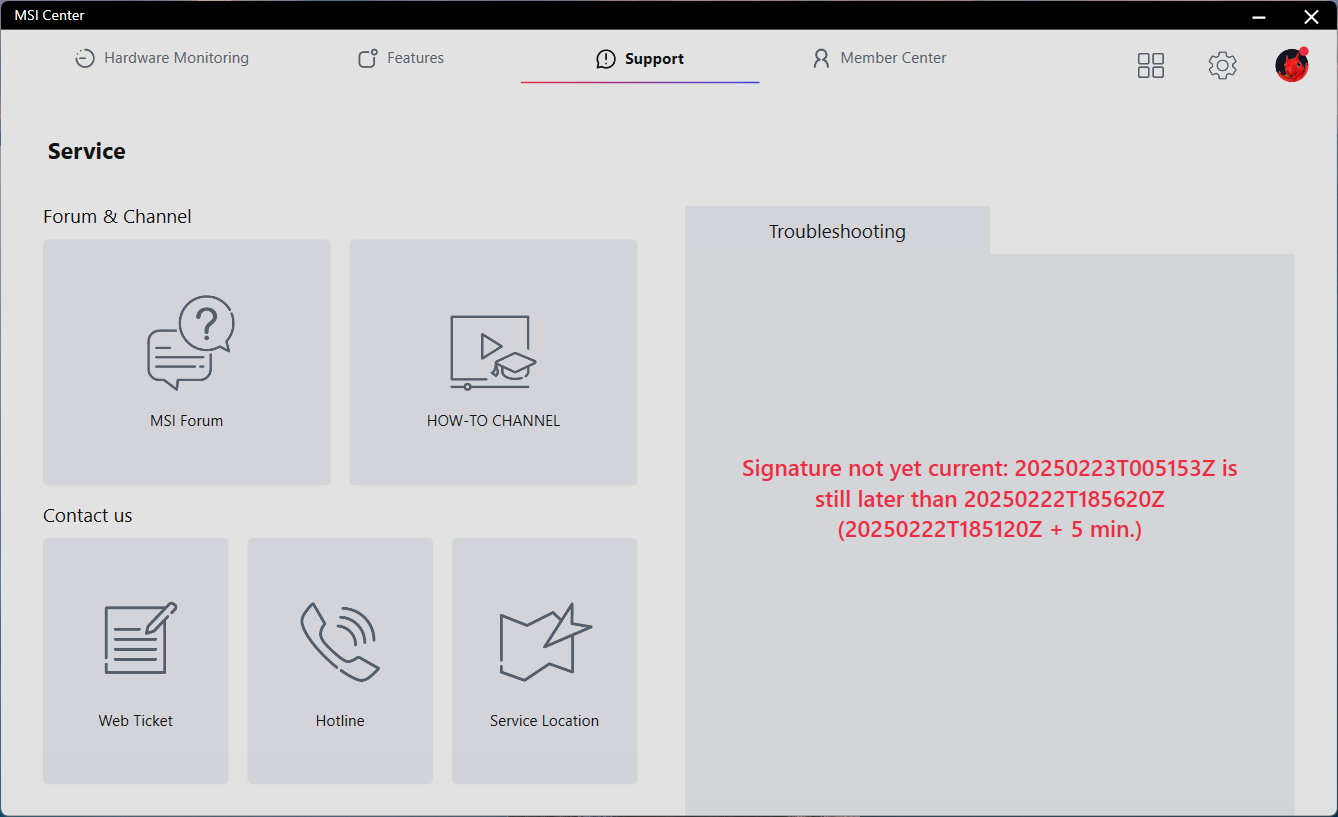This screenshot has height=817, width=1338.
Task: Open the apps grid icon
Action: [1151, 65]
